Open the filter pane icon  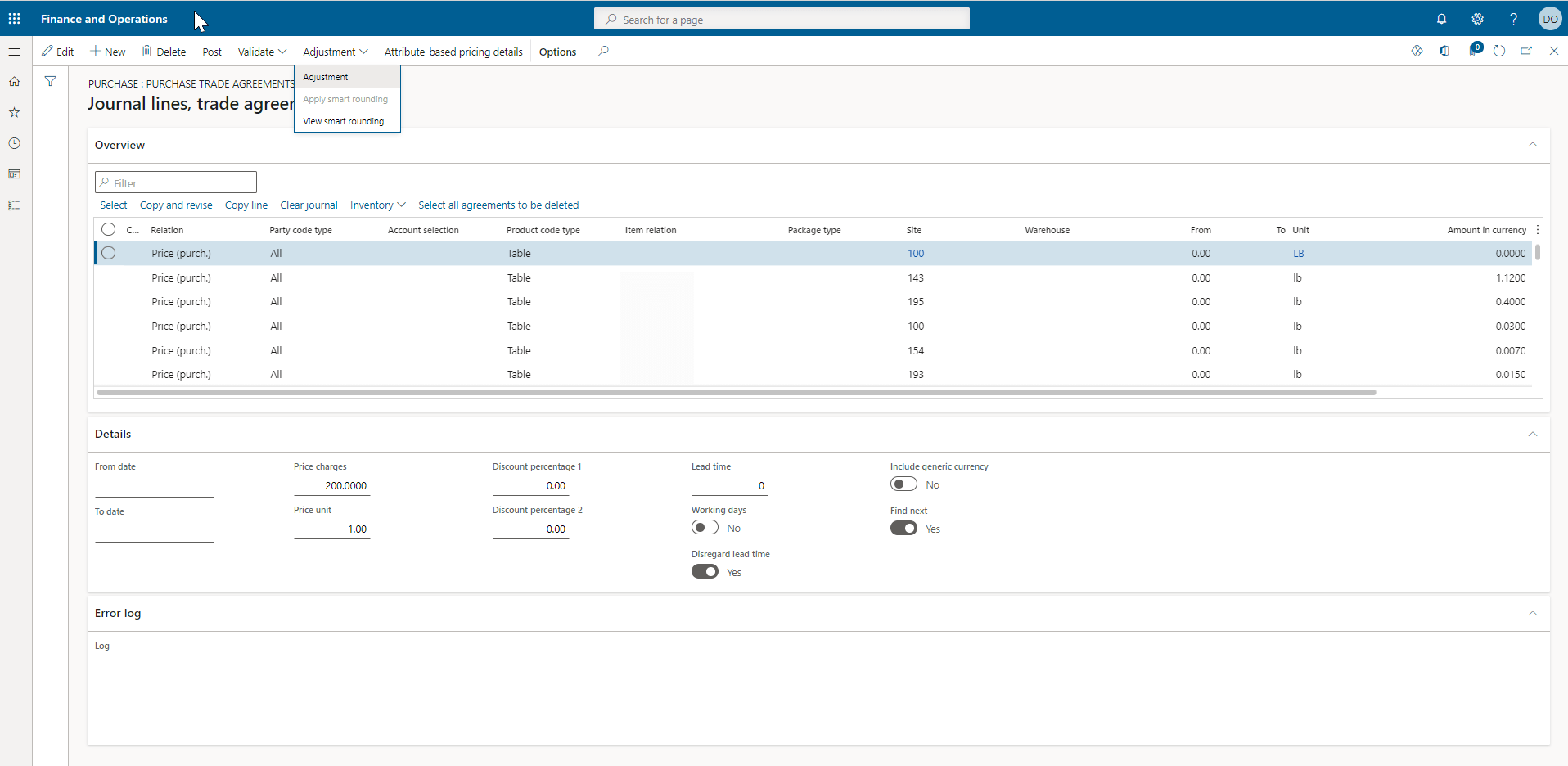pyautogui.click(x=50, y=81)
